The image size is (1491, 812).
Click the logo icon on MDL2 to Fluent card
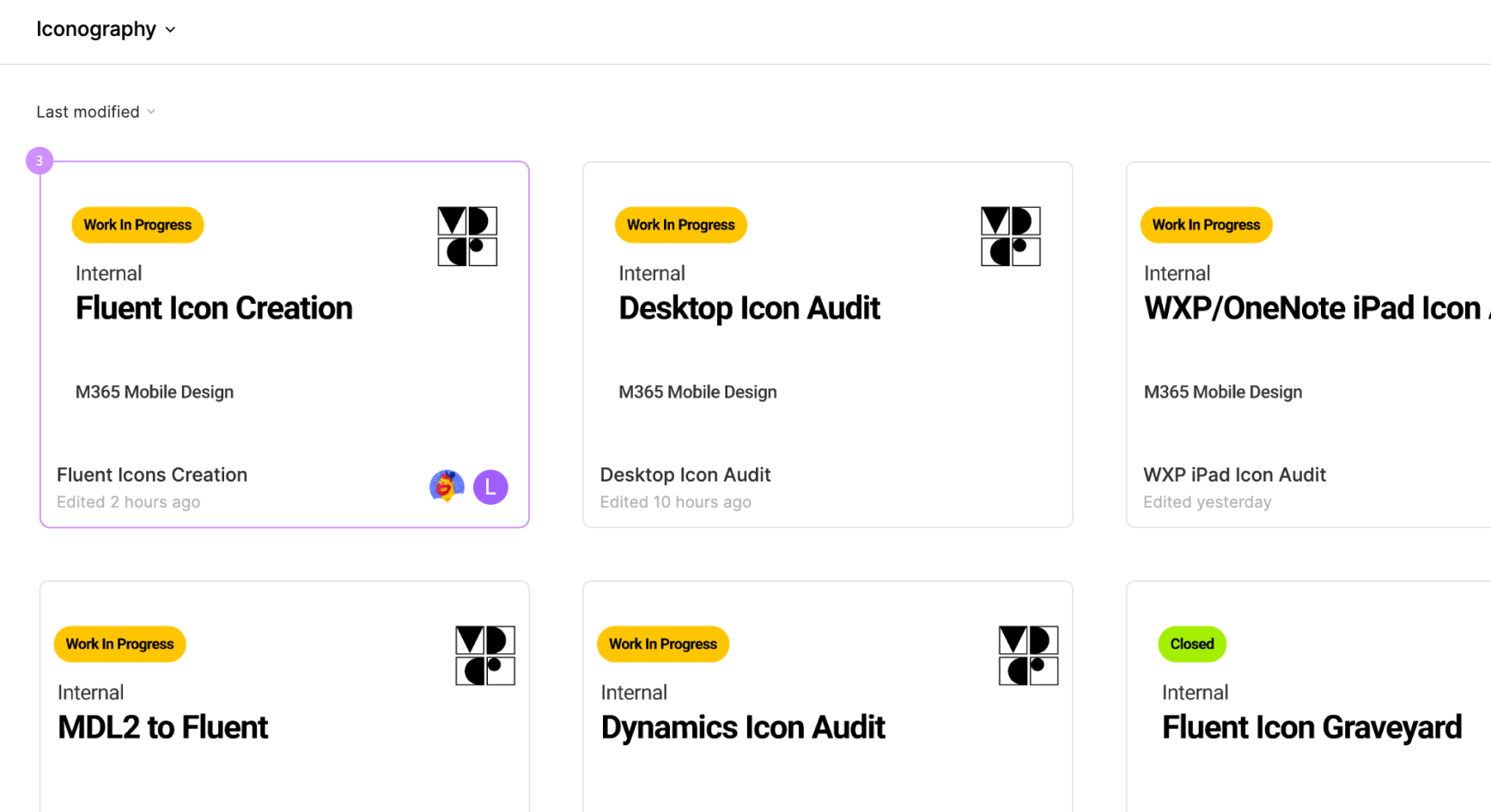[485, 655]
